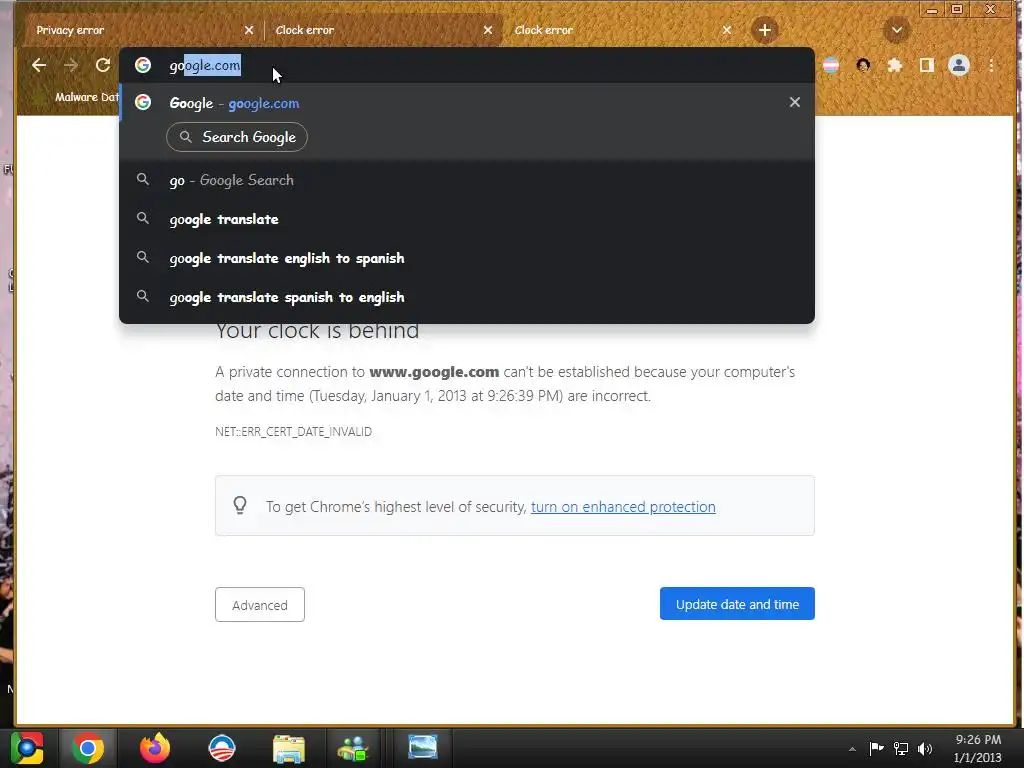
Task: Open the Chrome profile avatar
Action: click(959, 65)
